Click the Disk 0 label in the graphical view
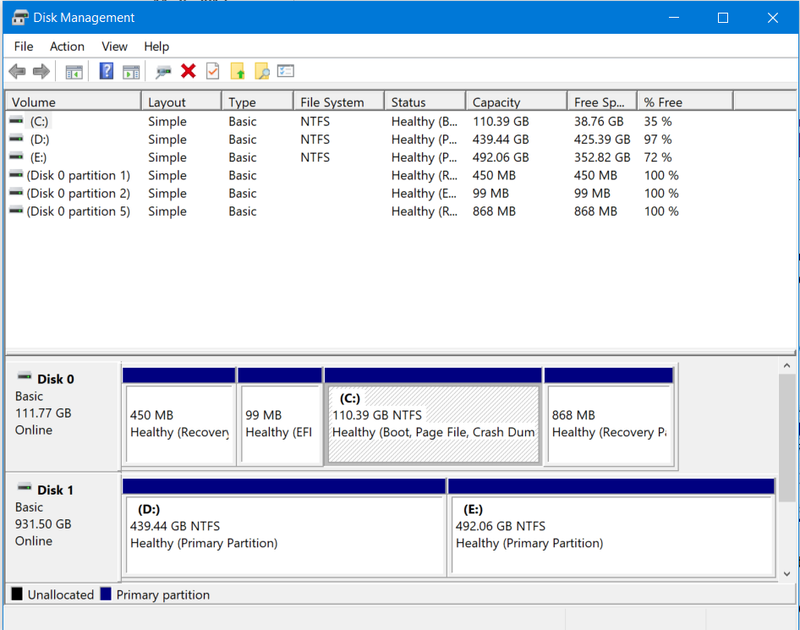Screen dimensions: 800x630 click(56, 379)
